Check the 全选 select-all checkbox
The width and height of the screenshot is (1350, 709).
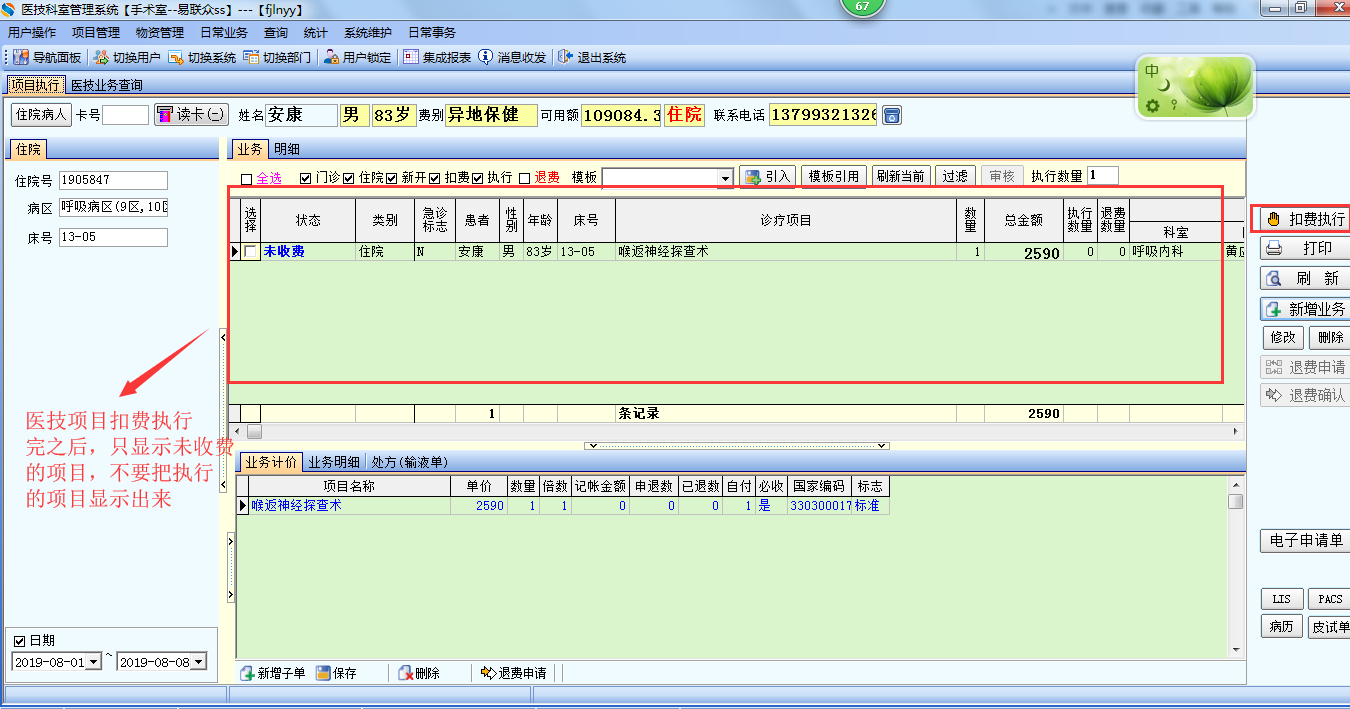[246, 178]
